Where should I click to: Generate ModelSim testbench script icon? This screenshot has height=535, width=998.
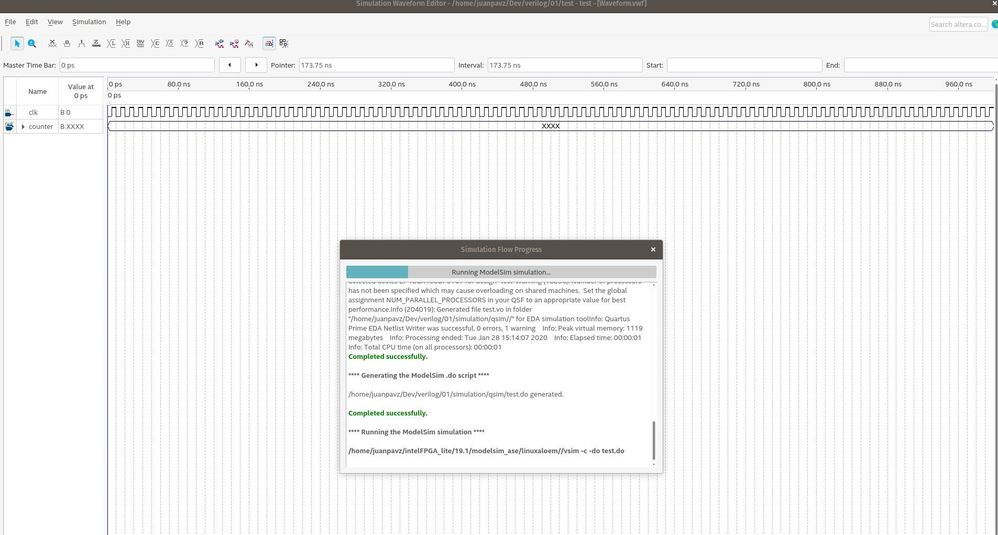249,43
